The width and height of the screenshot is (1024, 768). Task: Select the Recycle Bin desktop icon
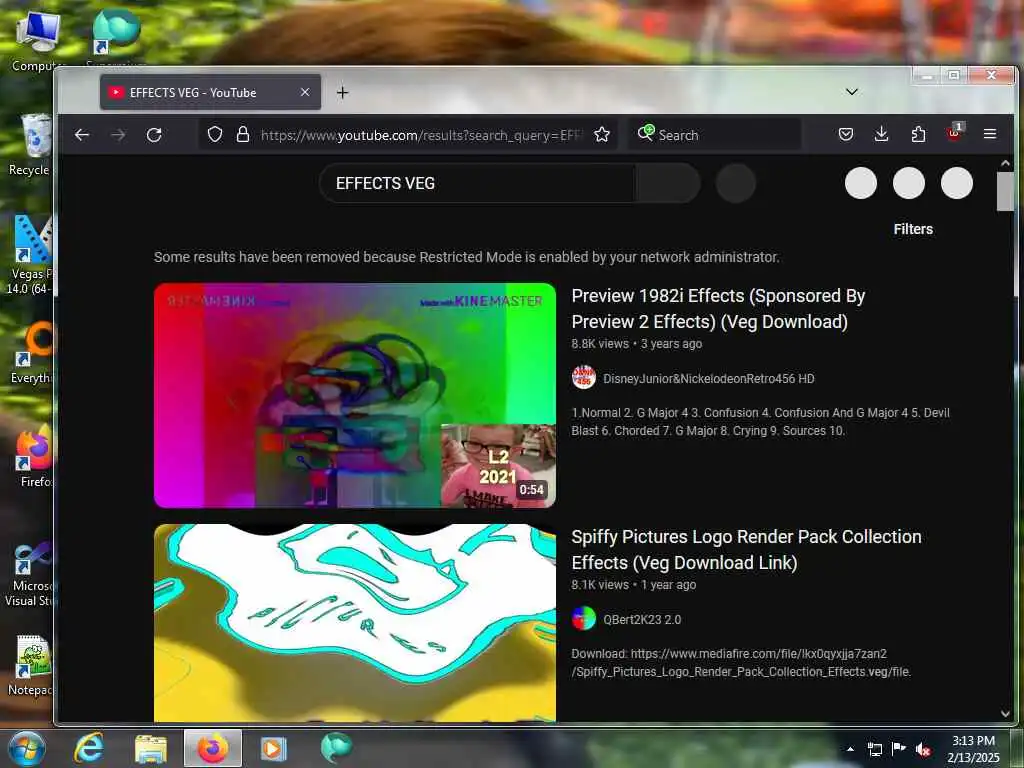point(29,146)
